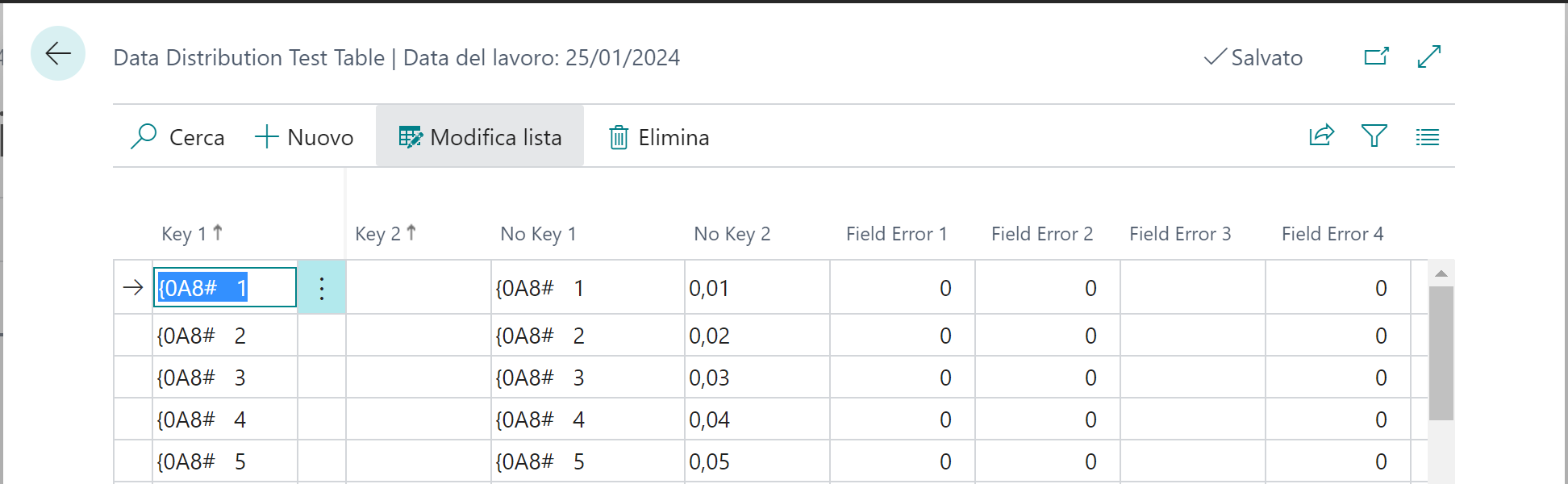Toggle the filter pane icon
1568x484 pixels.
pyautogui.click(x=1374, y=136)
